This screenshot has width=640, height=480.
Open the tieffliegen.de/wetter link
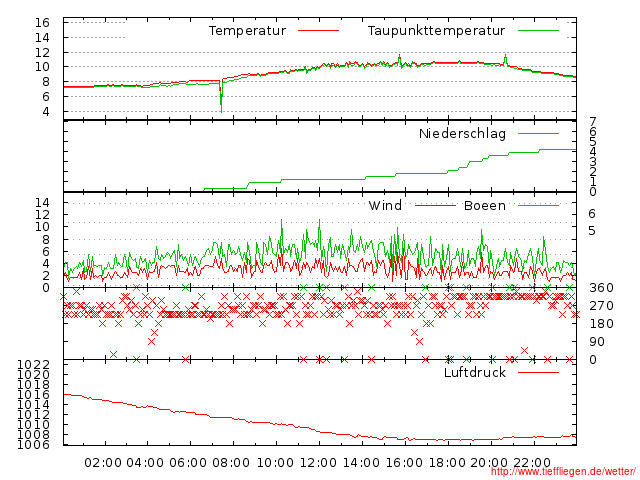coord(563,471)
